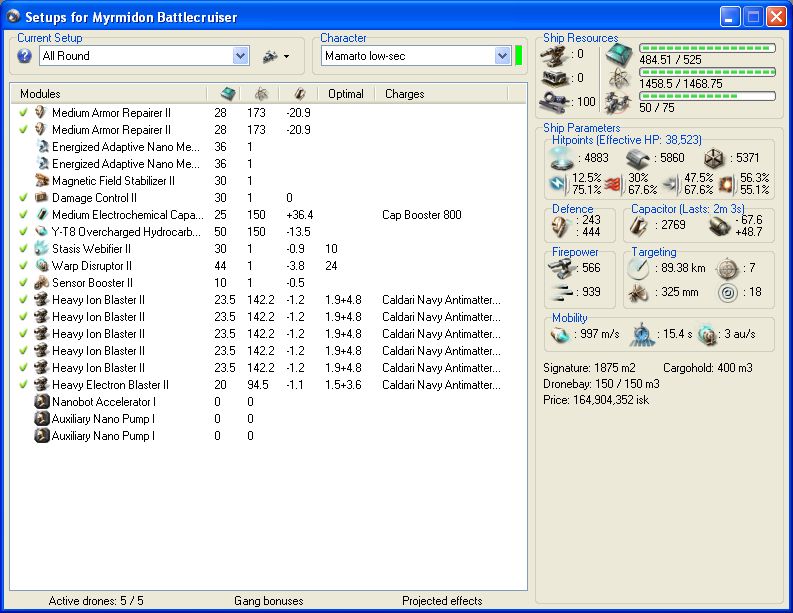
Task: Click the Heavy Electron Blaster II icon
Action: pos(42,385)
